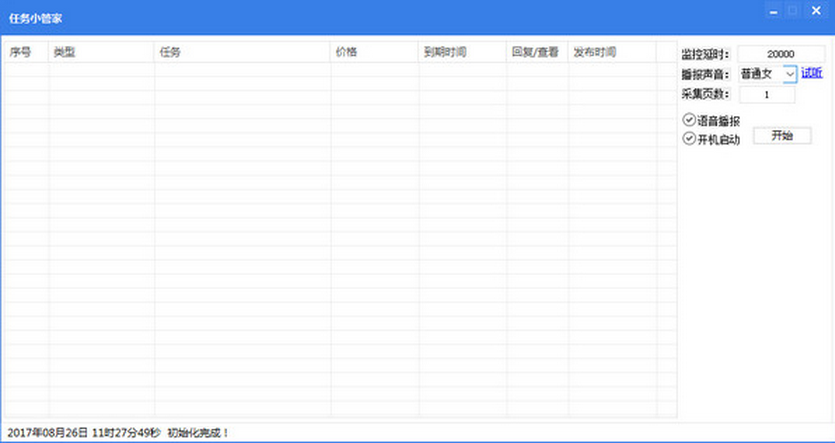Sort by the 发布时间 column header
The image size is (835, 443).
(612, 52)
